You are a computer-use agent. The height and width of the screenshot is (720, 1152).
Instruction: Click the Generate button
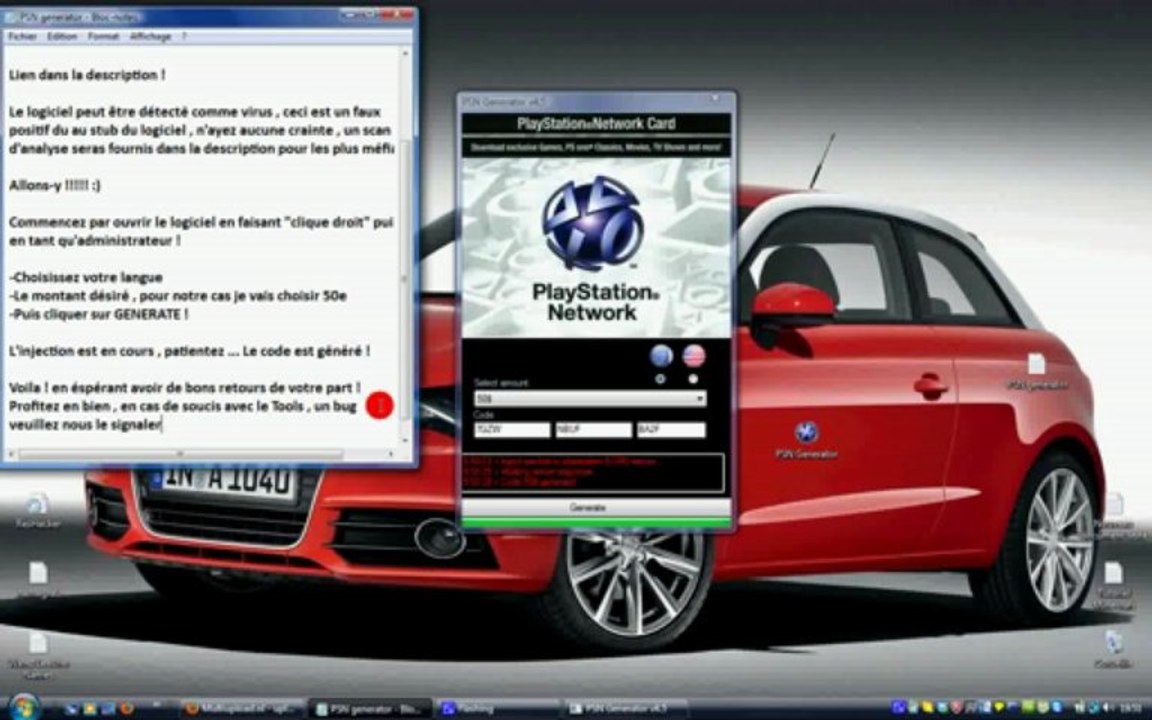(x=596, y=508)
